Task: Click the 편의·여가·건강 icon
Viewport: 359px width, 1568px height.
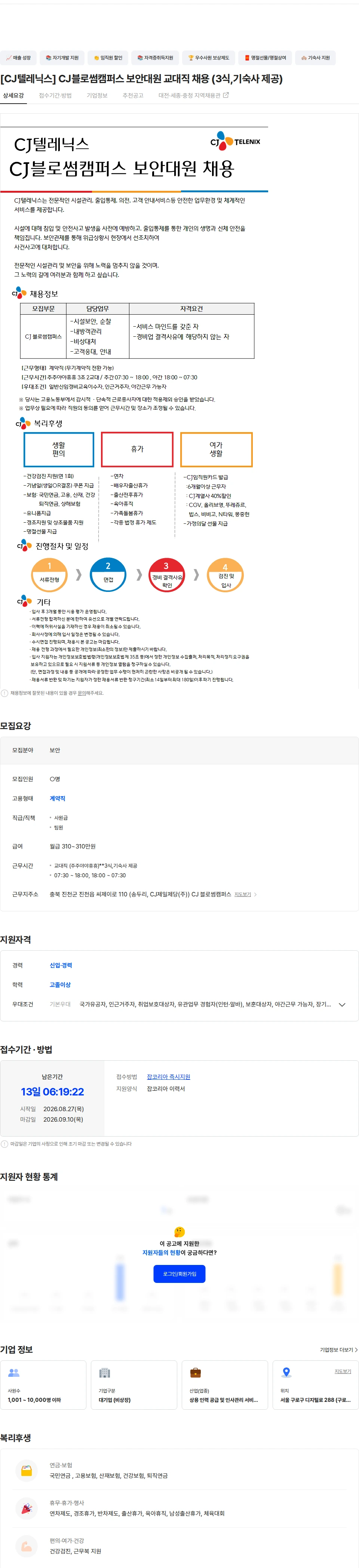Action: [26, 1546]
